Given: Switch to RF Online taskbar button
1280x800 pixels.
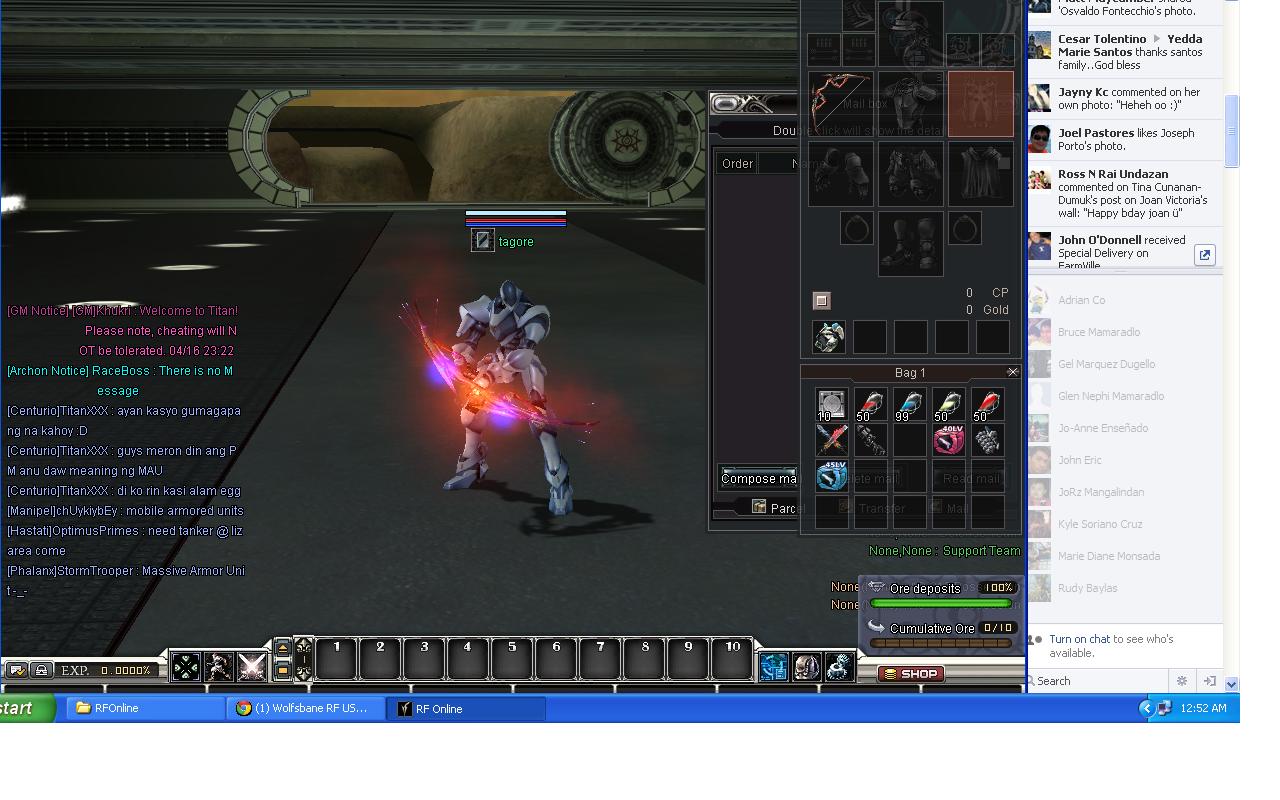Looking at the screenshot, I should [466, 709].
